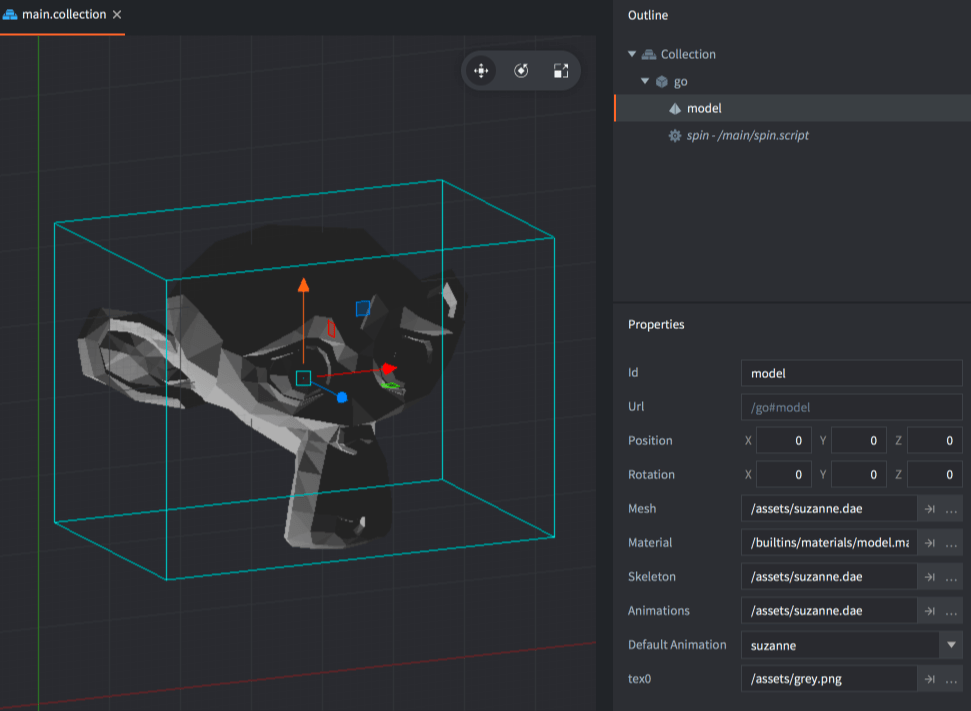Collapse the go game object node
This screenshot has height=711, width=971.
(646, 81)
